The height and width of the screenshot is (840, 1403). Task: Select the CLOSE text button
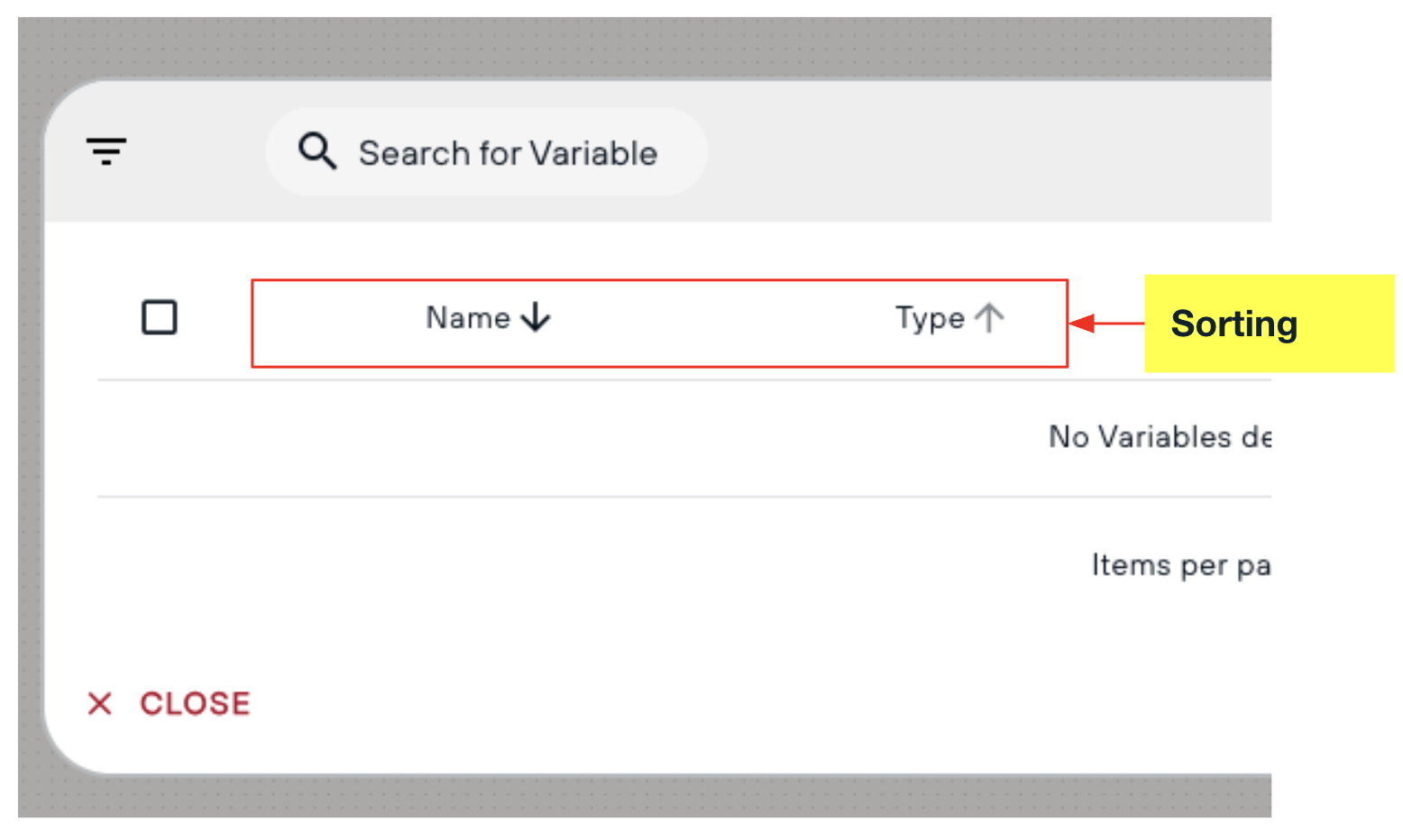[x=195, y=703]
